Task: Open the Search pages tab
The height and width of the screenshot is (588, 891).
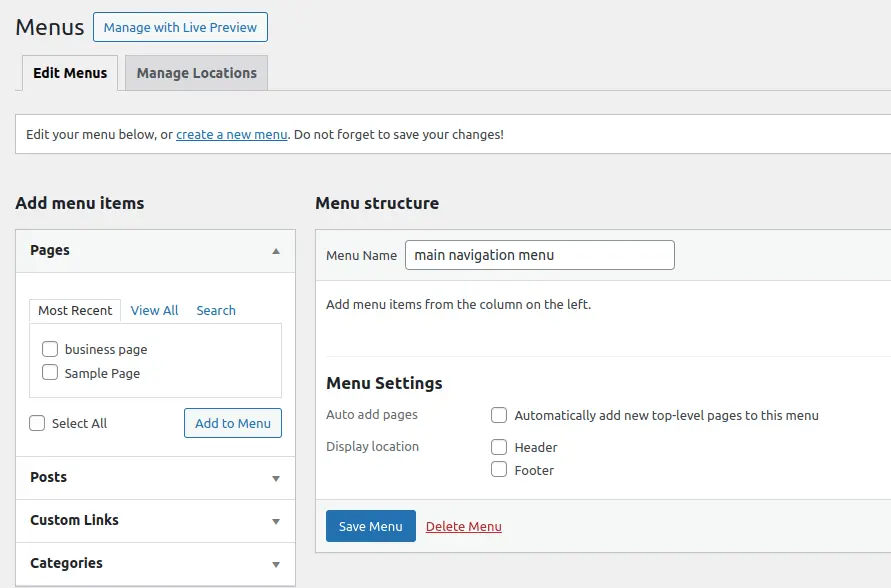Action: (215, 310)
